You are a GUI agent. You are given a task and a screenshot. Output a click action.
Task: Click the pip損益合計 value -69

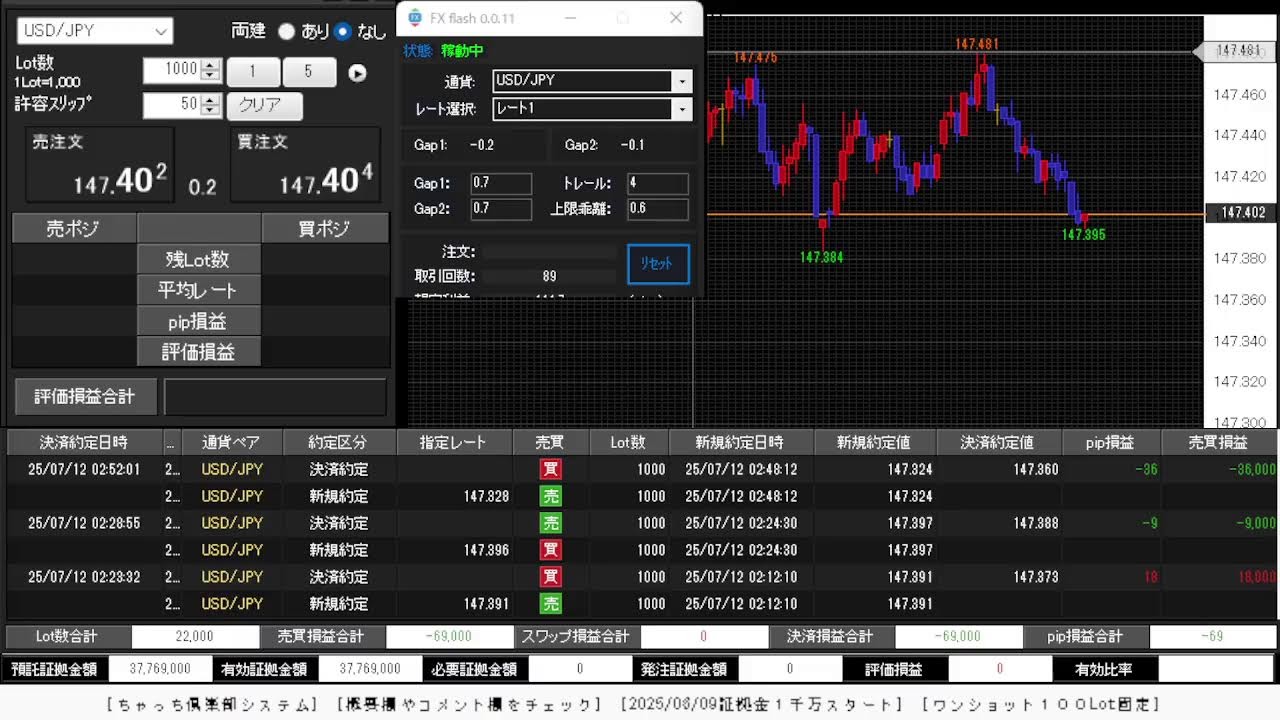[1212, 636]
